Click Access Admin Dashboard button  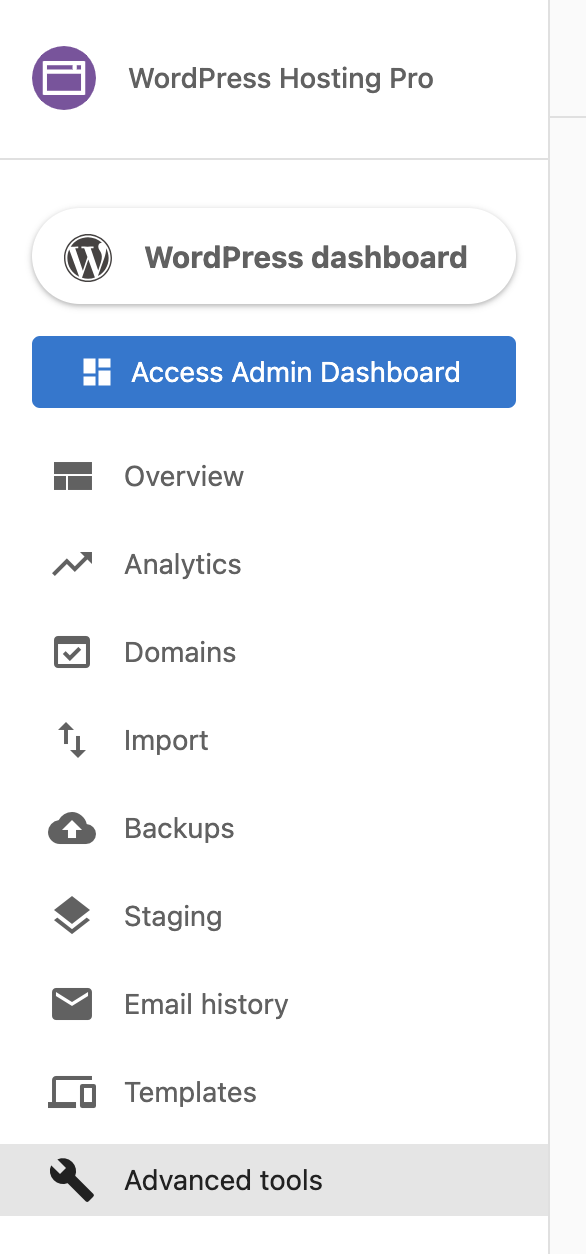click(274, 372)
